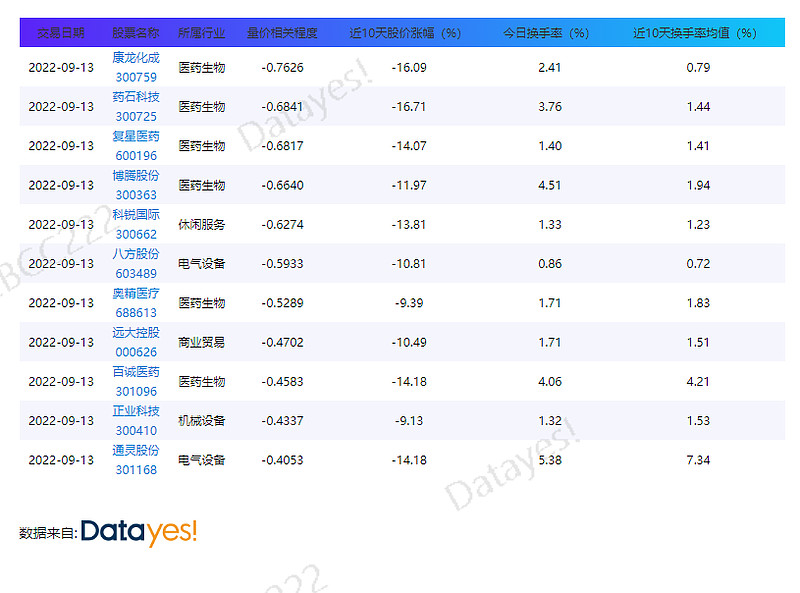Select turnover value 4.51

coord(549,185)
